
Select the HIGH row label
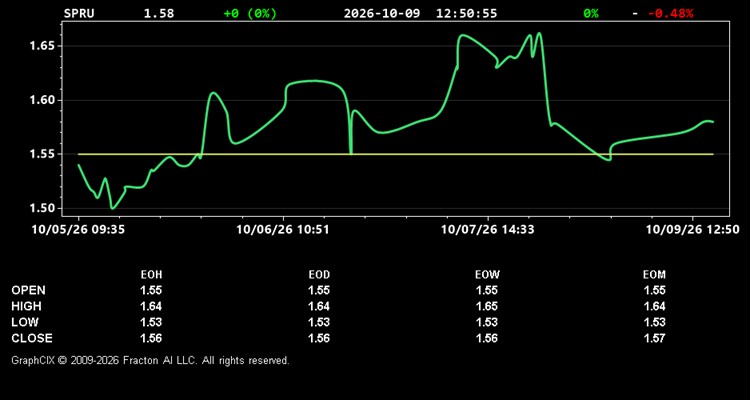[x=26, y=306]
